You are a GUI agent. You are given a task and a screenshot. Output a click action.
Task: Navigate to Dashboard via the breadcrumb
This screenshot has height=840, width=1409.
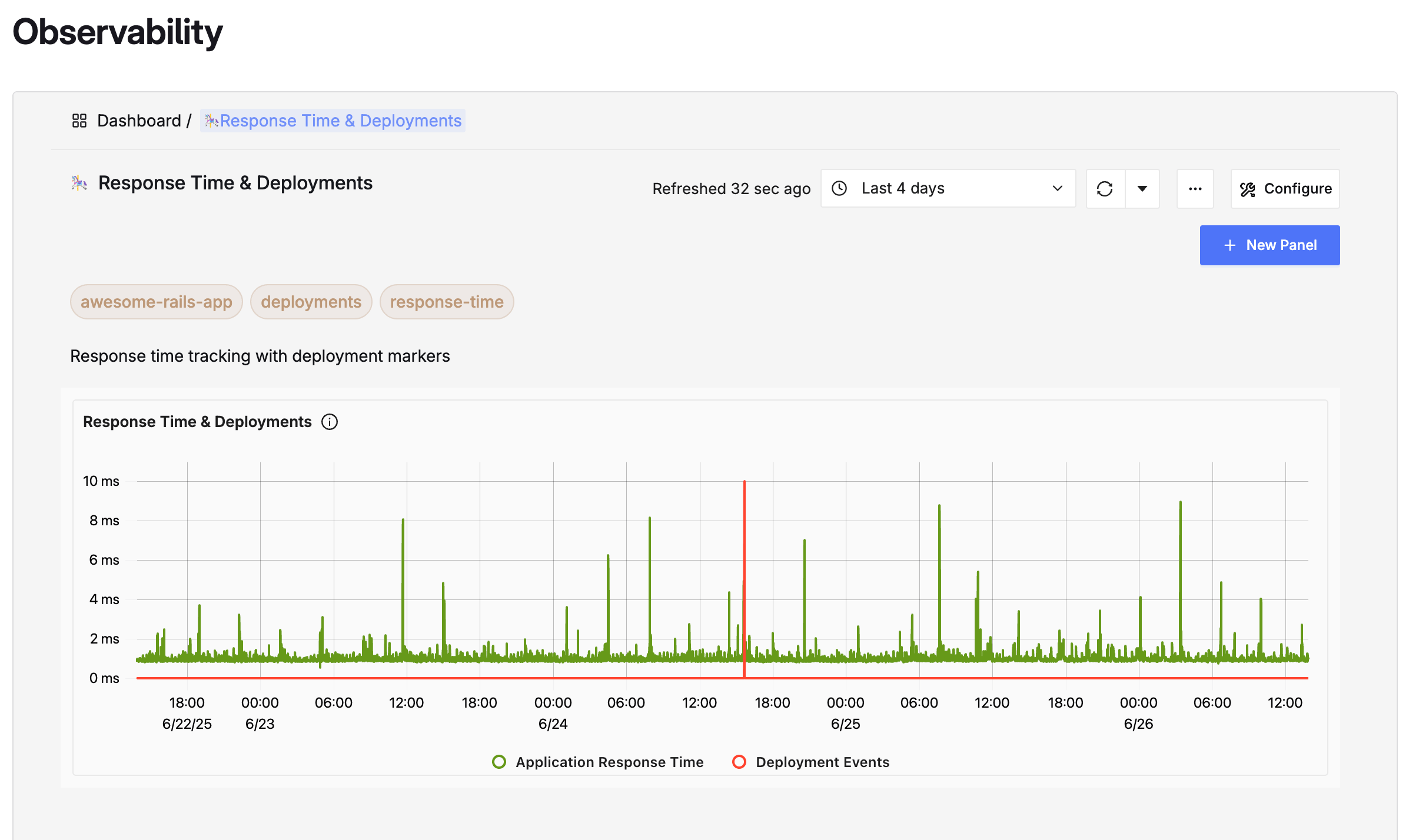pyautogui.click(x=139, y=120)
